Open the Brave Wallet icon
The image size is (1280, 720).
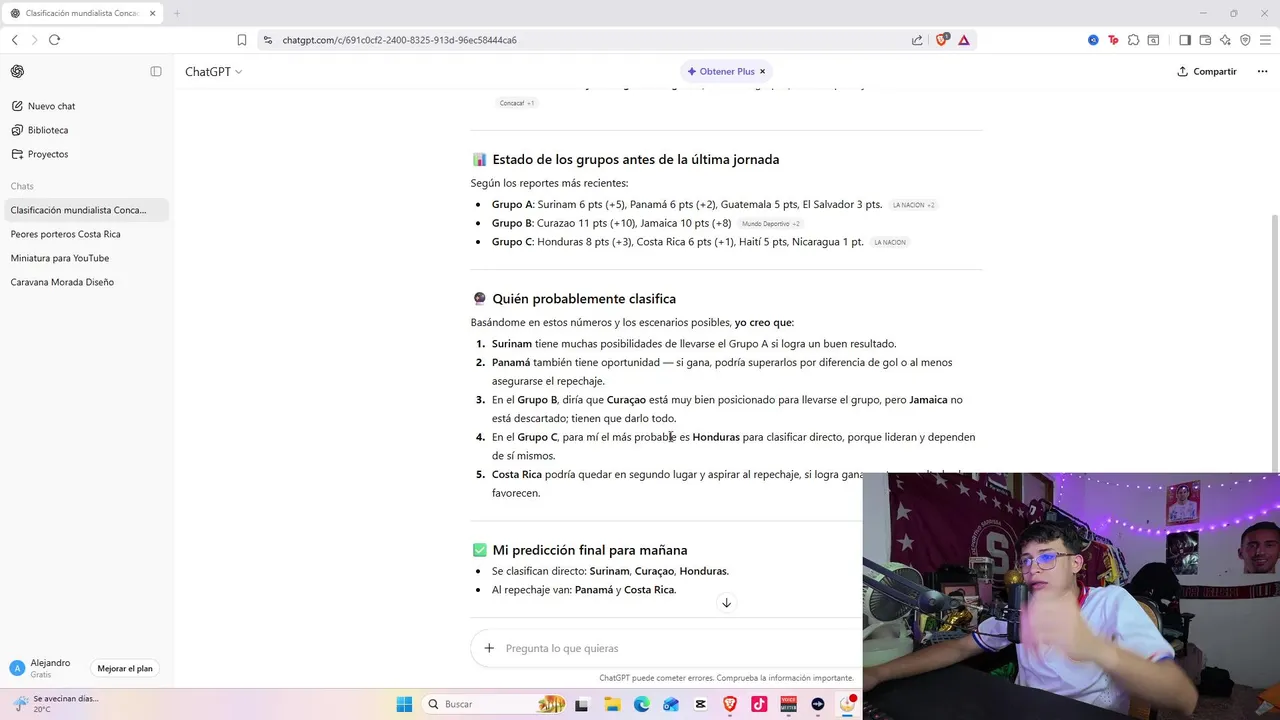click(x=1205, y=40)
